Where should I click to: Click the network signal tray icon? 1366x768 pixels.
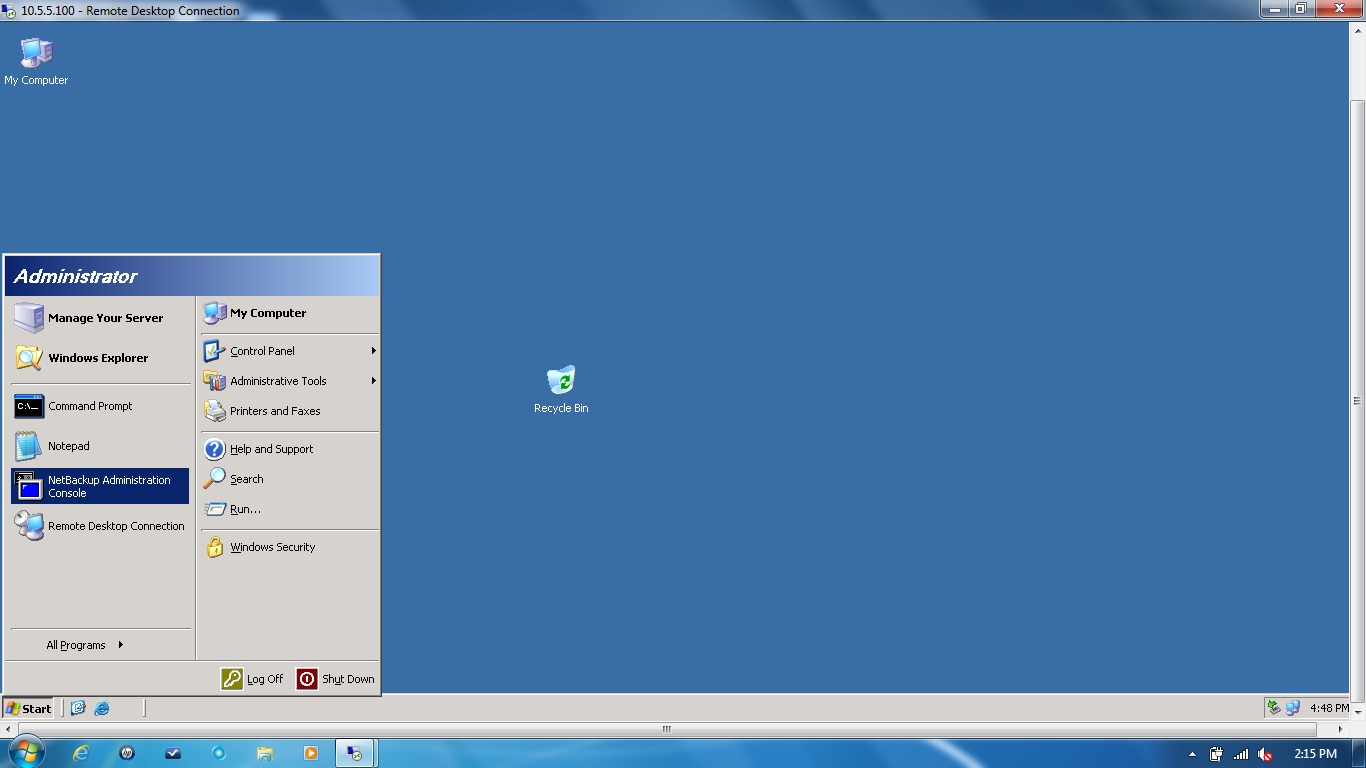1241,754
